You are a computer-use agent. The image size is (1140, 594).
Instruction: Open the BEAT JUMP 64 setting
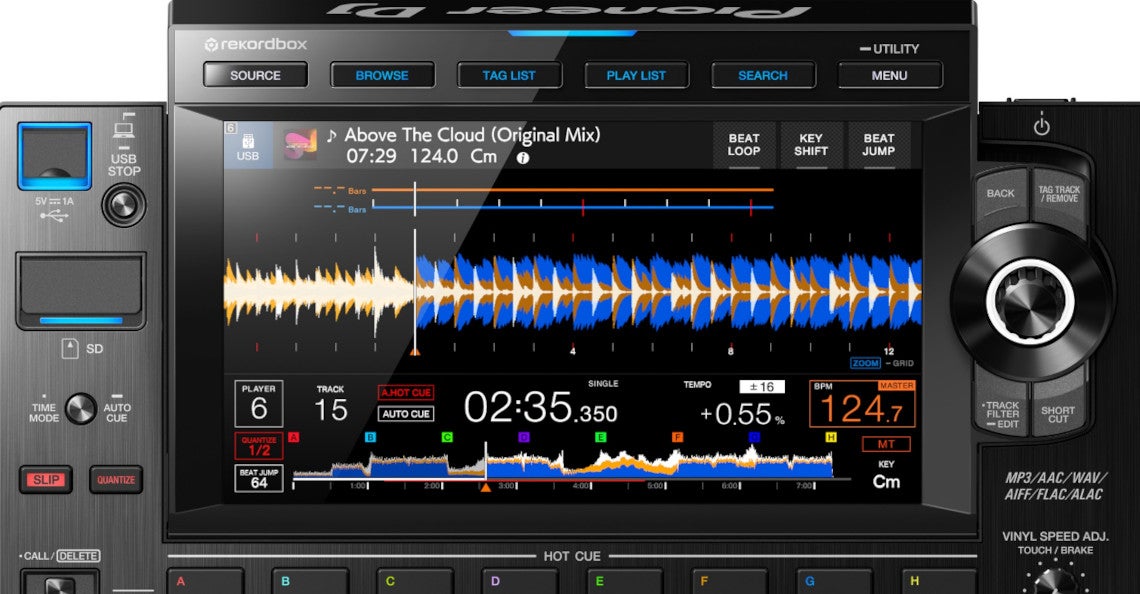pyautogui.click(x=259, y=478)
